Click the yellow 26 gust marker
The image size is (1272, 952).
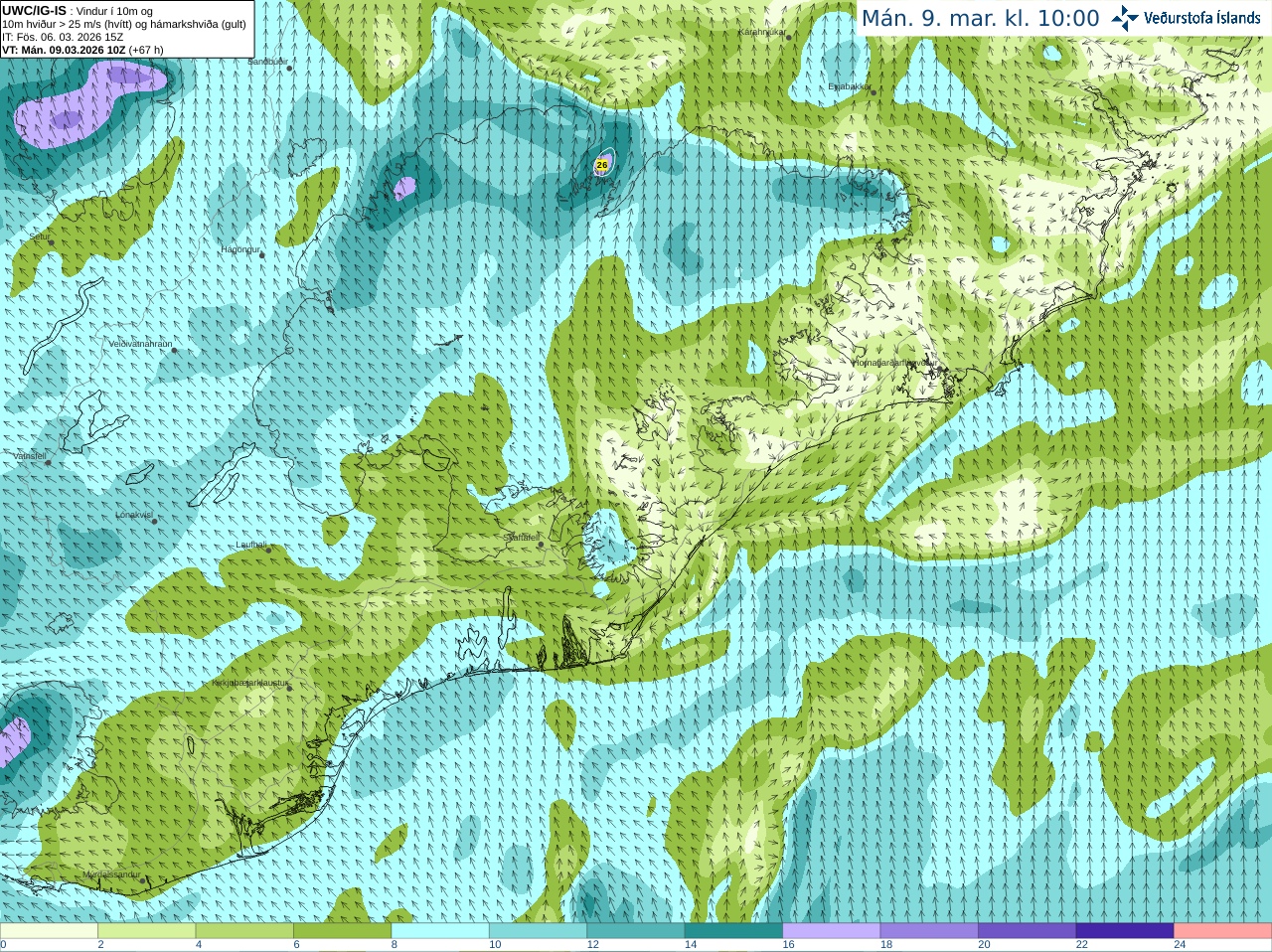point(602,164)
